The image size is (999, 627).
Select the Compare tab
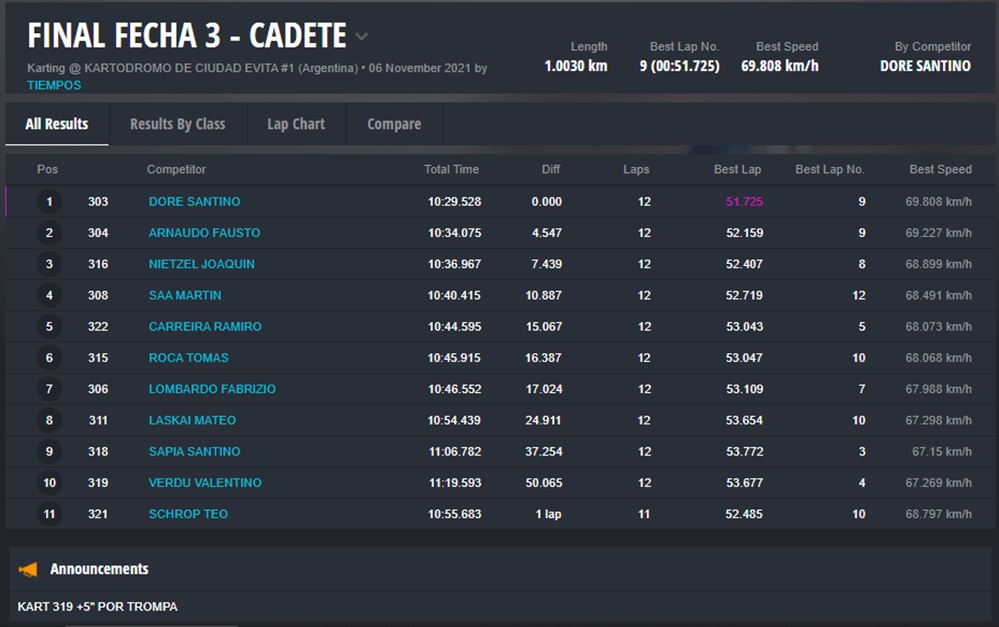(394, 124)
